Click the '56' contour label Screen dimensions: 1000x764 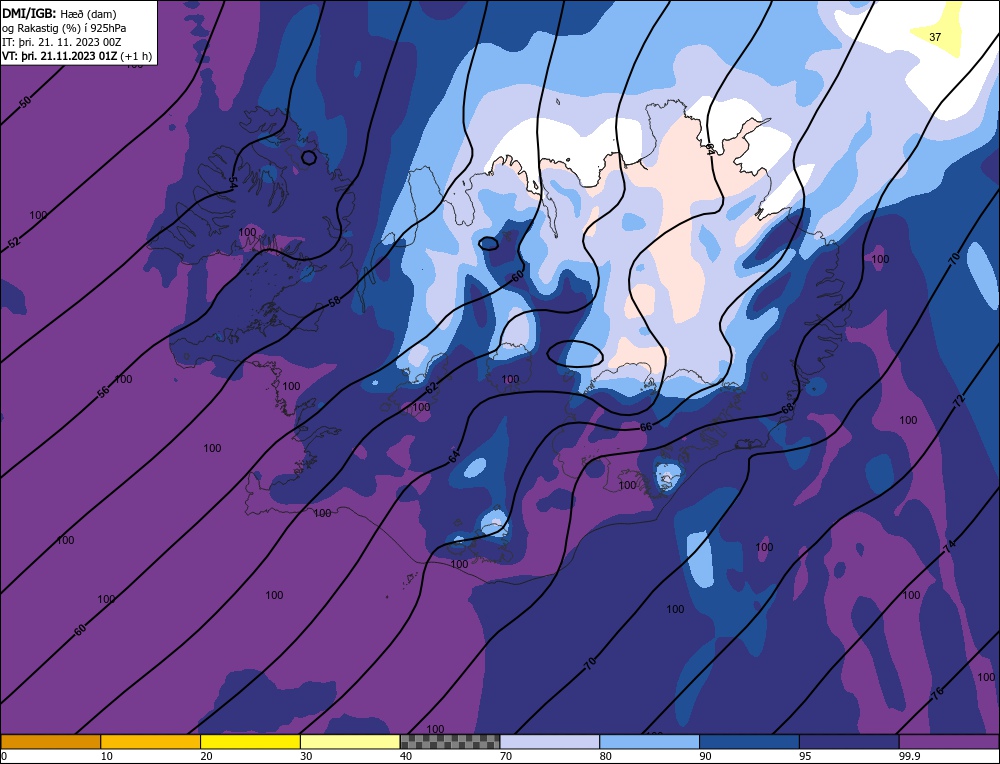pos(103,392)
